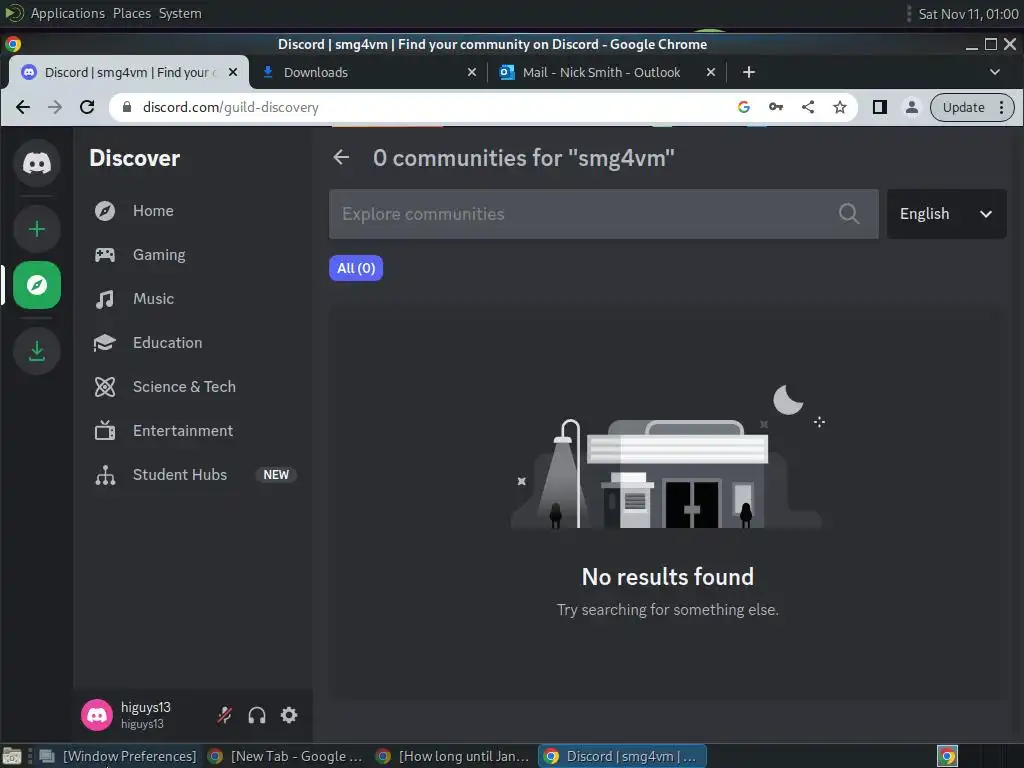Toggle the headphones deafen icon

(257, 715)
